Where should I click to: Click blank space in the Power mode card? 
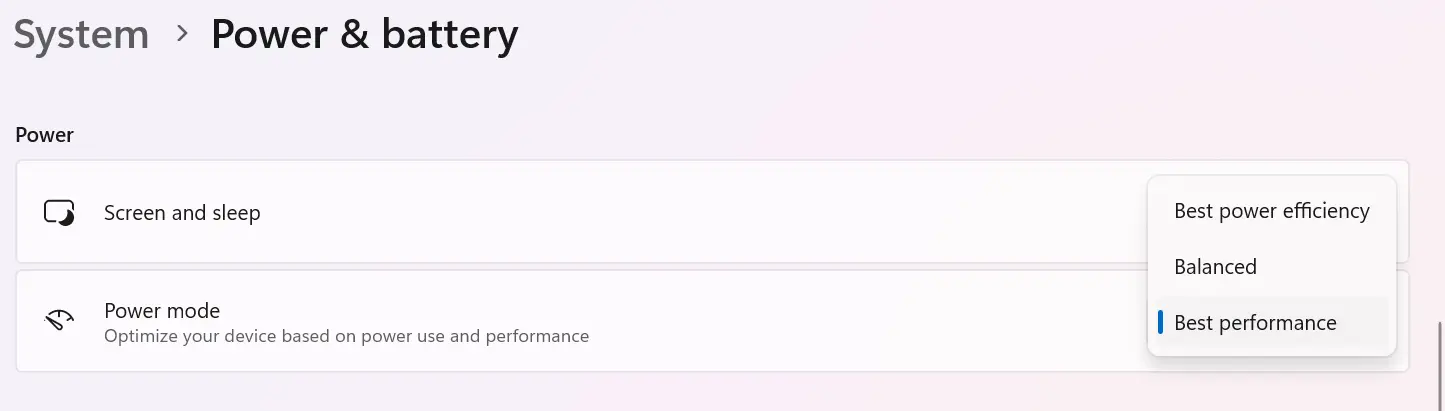[x=850, y=322]
